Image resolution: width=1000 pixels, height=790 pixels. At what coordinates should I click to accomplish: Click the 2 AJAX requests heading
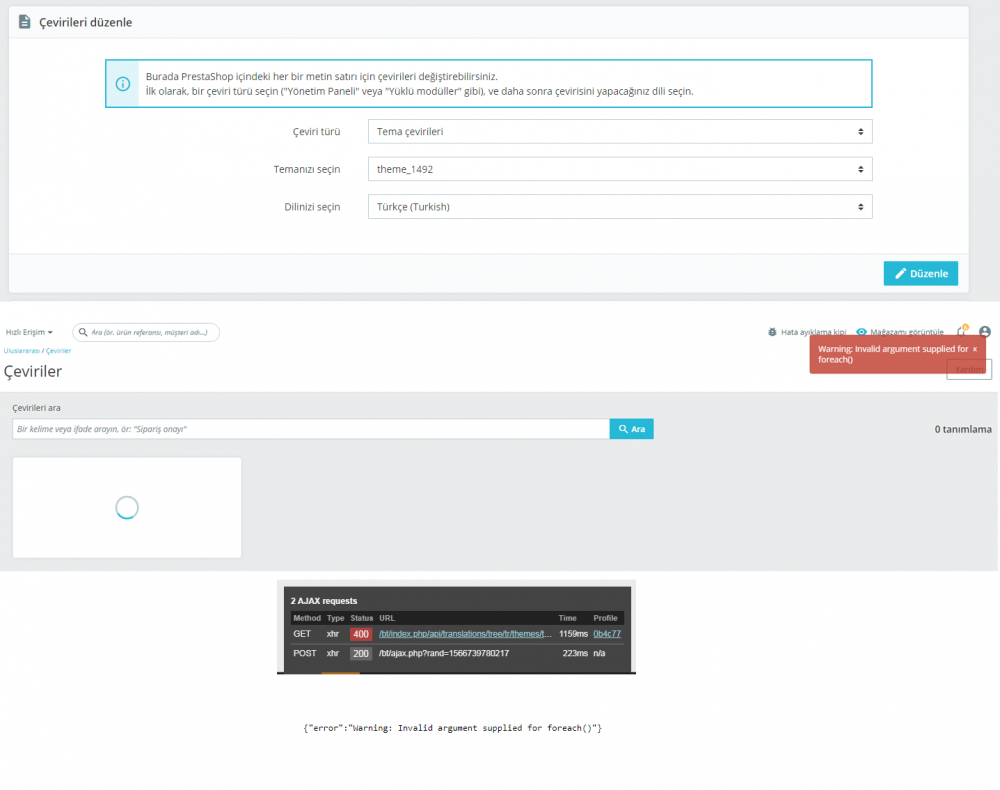pos(324,601)
